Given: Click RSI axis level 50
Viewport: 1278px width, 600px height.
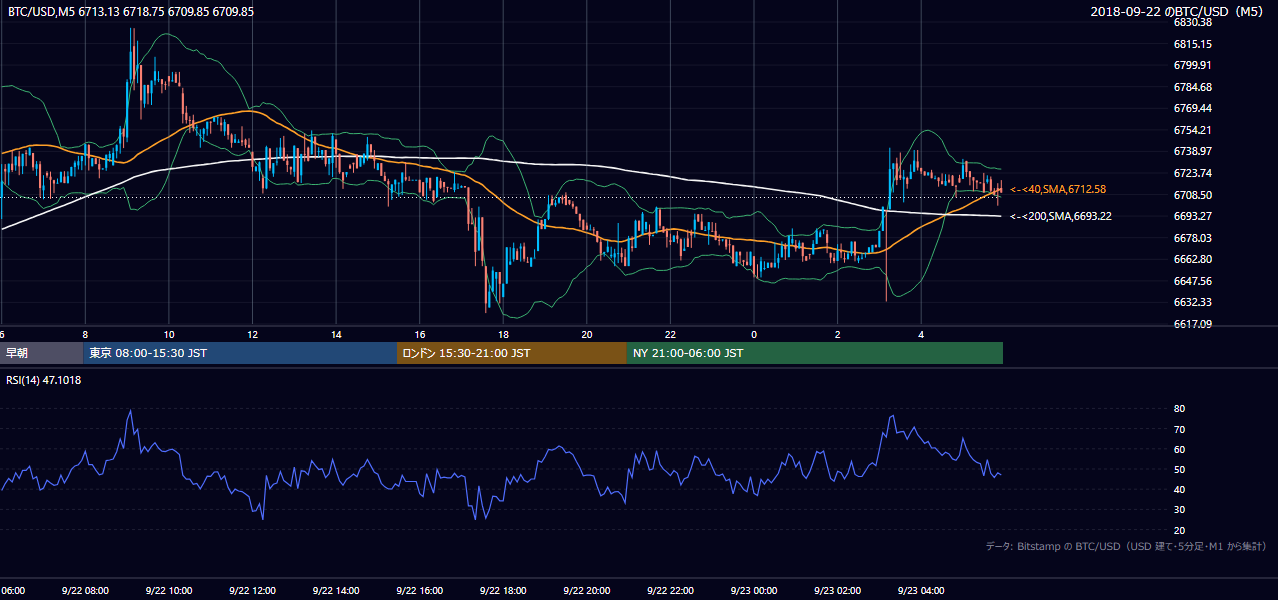Looking at the screenshot, I should tap(1180, 469).
